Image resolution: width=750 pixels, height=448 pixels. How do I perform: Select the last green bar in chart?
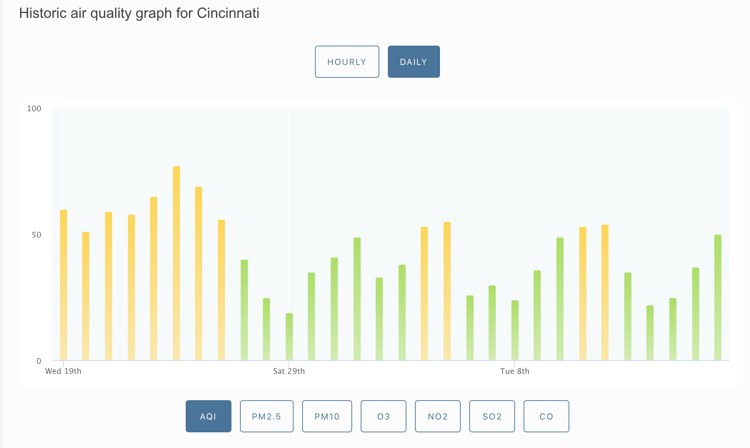click(x=717, y=297)
